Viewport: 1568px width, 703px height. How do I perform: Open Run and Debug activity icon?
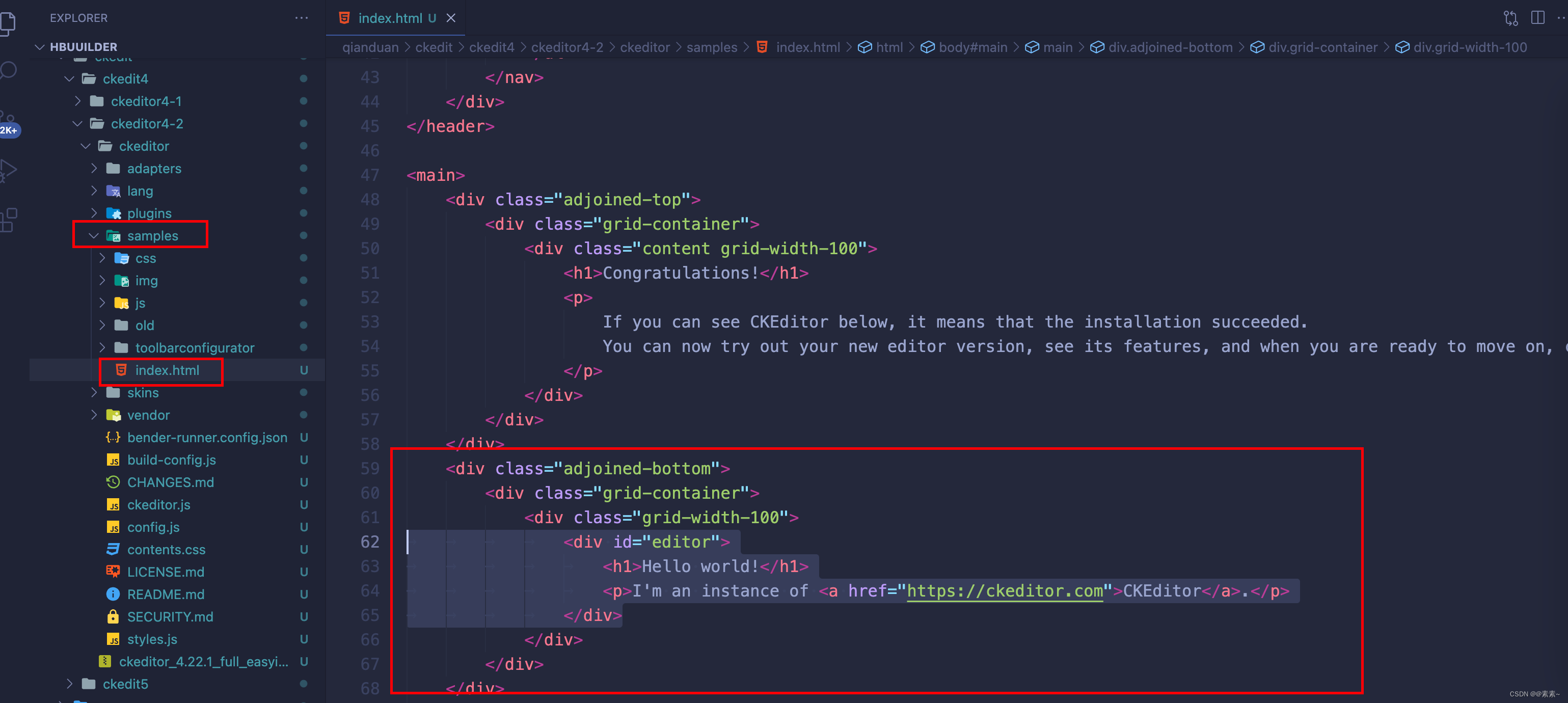pyautogui.click(x=9, y=170)
